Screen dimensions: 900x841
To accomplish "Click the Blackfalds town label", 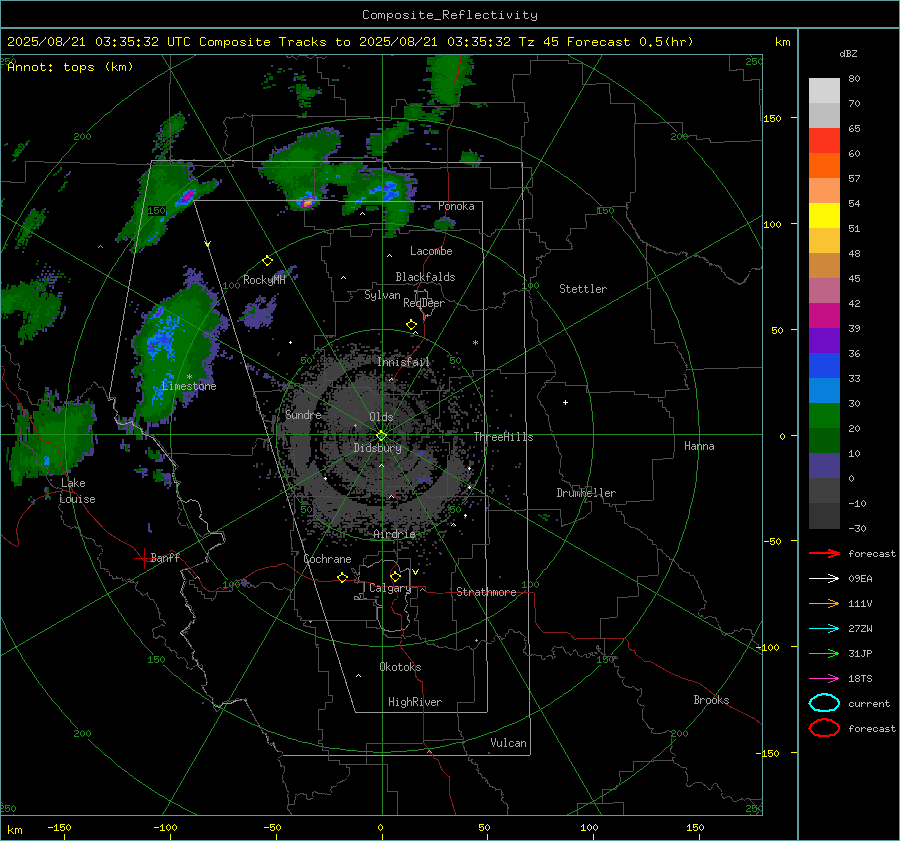I will click(x=425, y=277).
